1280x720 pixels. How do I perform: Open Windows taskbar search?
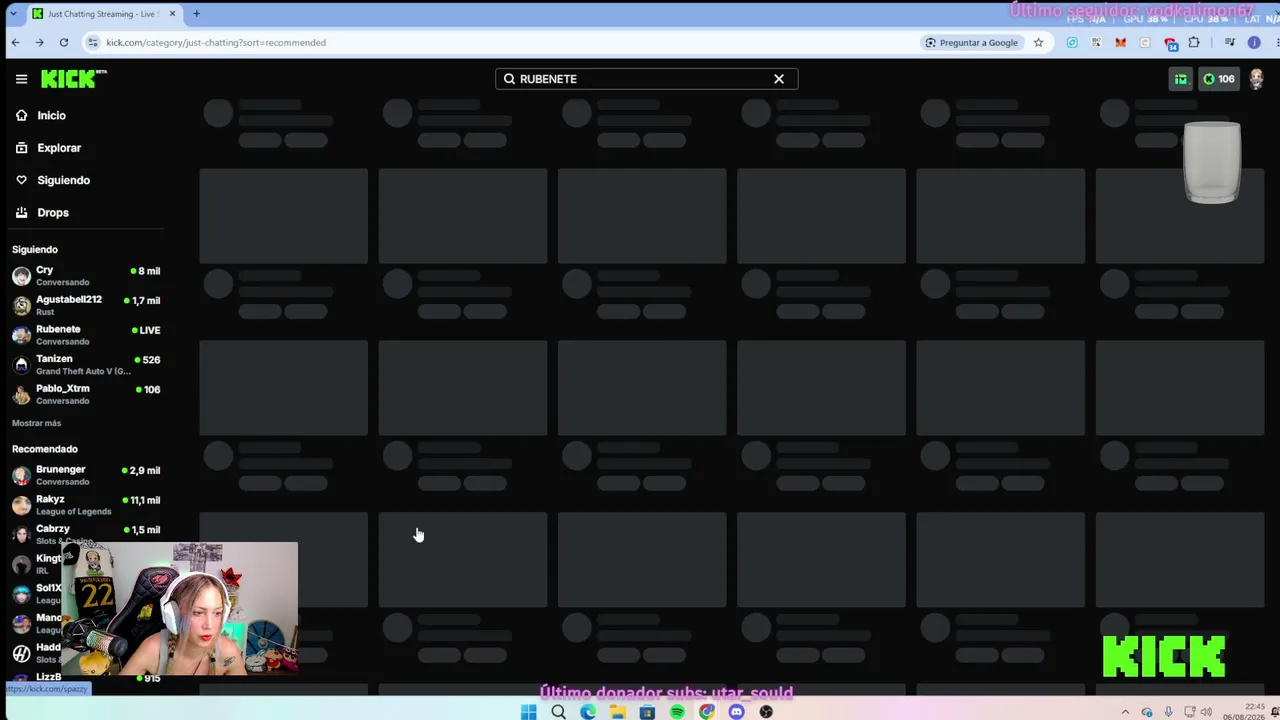(x=558, y=712)
